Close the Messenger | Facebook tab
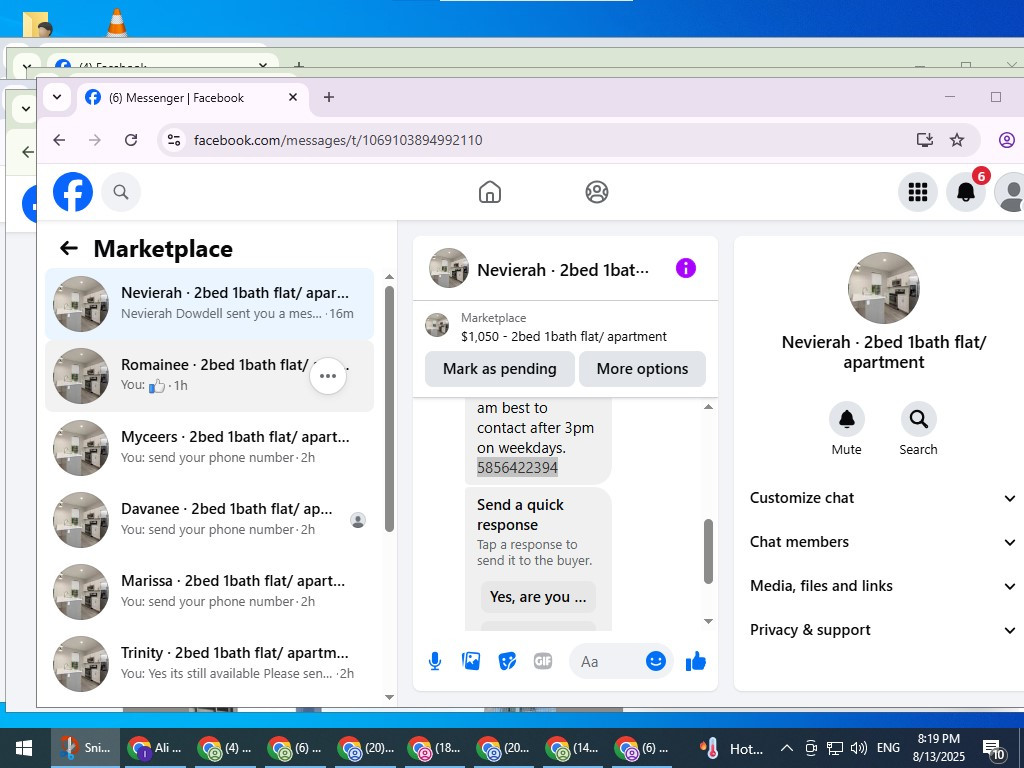Screen dimensions: 1024x768 pyautogui.click(x=293, y=97)
